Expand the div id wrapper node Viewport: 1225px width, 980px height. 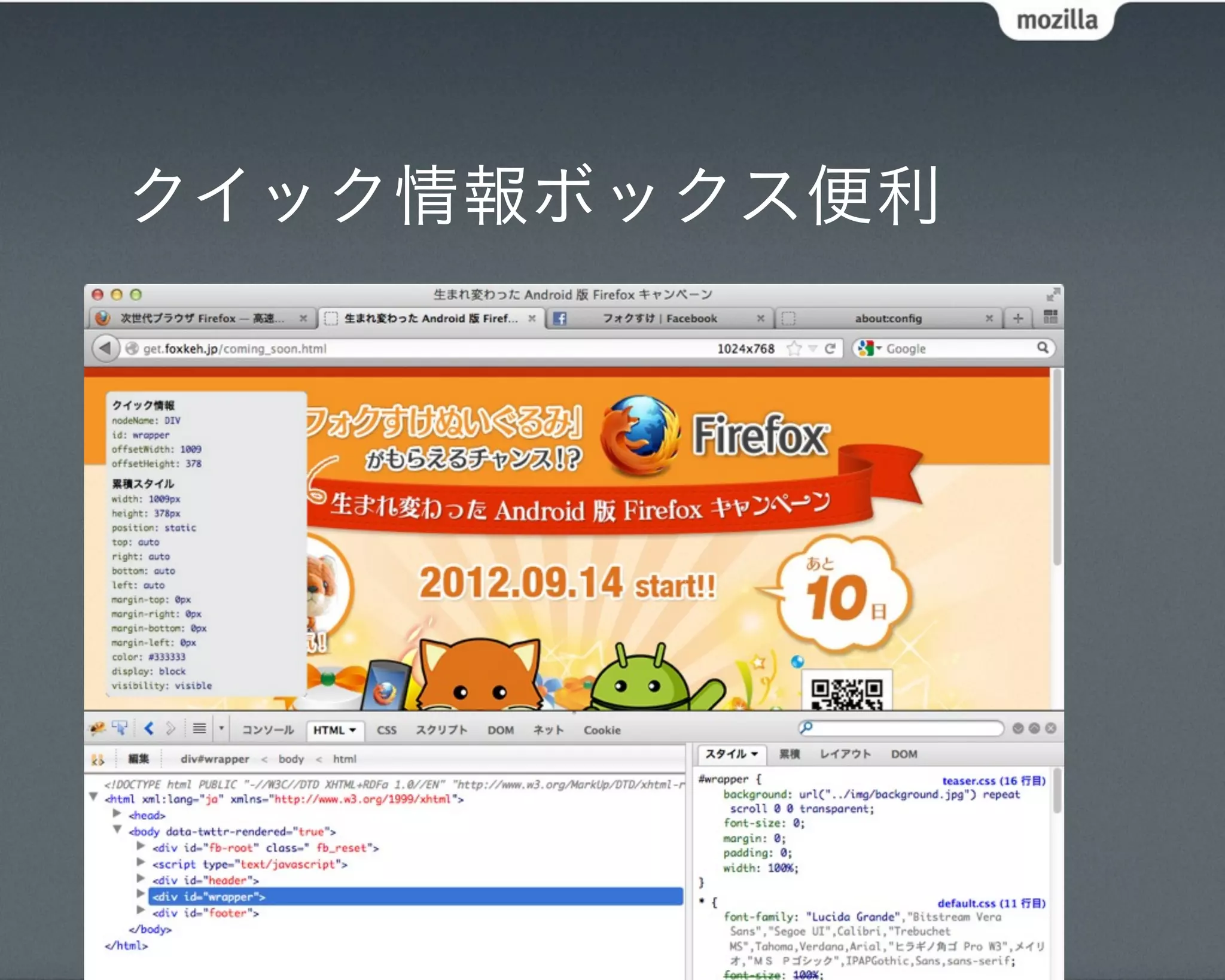pos(141,894)
